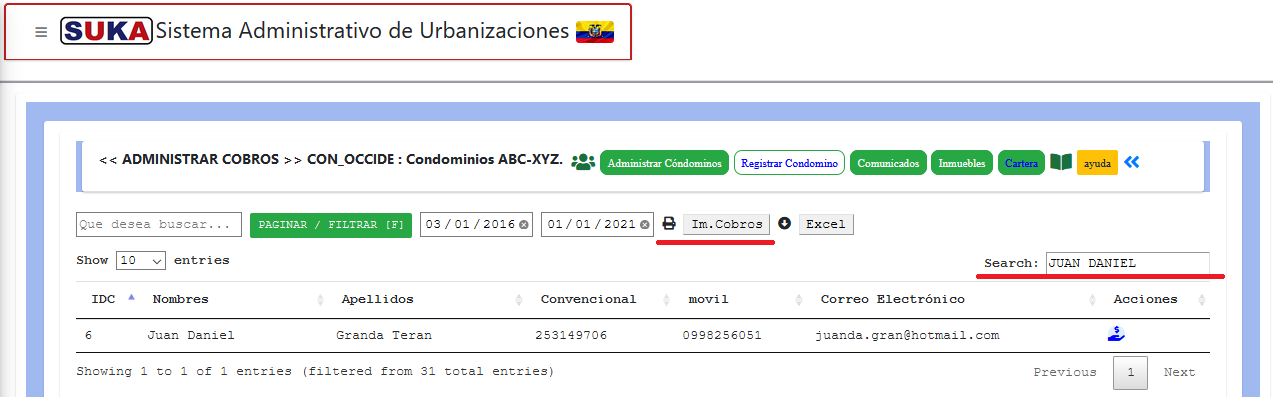Open the Comunicados section
Image resolution: width=1273 pixels, height=397 pixels.
888,163
